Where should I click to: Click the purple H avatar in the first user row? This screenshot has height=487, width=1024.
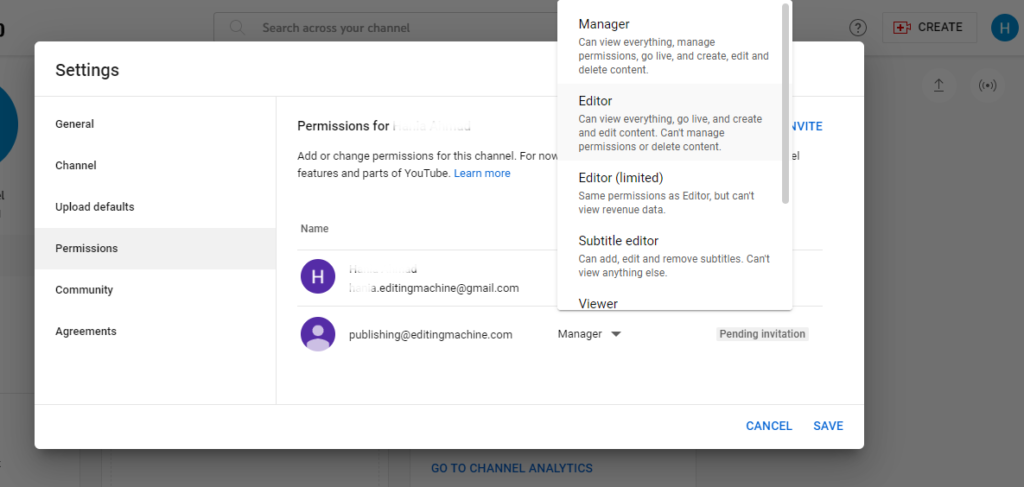point(318,277)
